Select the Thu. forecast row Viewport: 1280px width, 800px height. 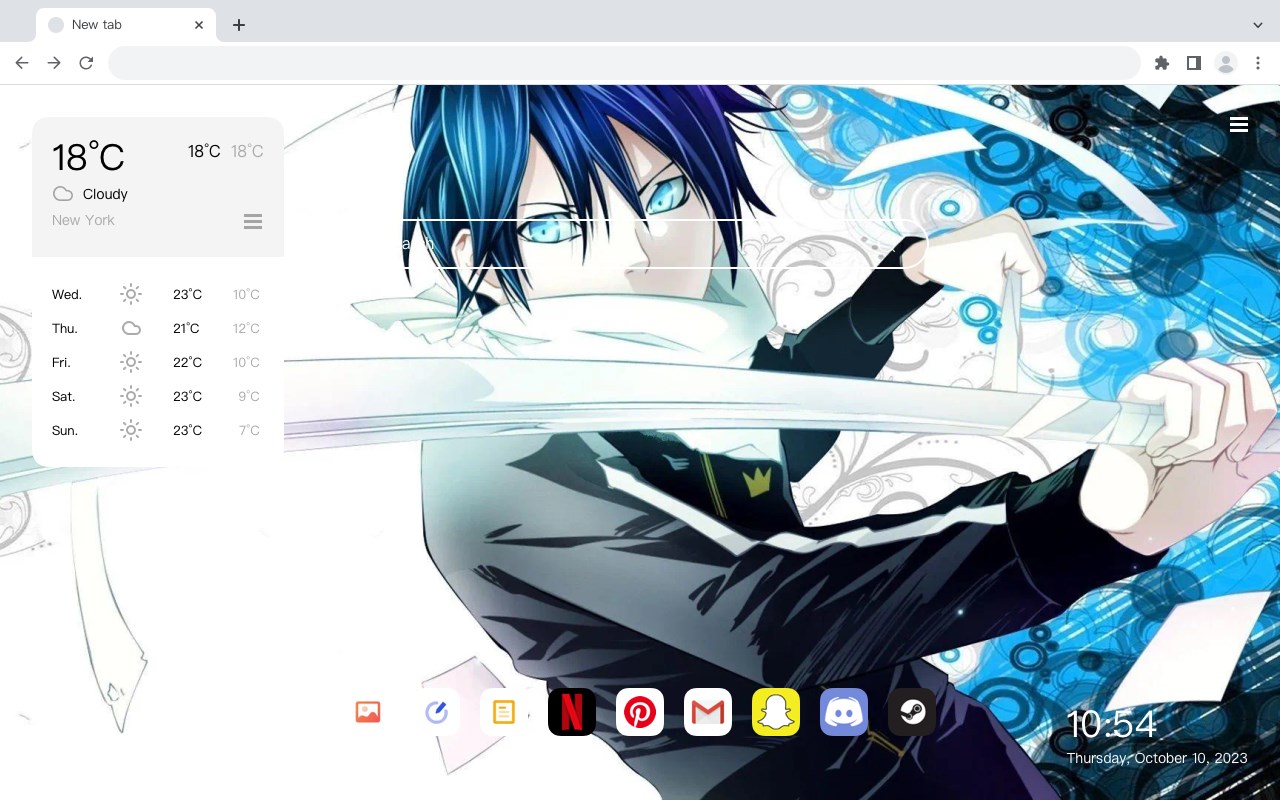[157, 328]
